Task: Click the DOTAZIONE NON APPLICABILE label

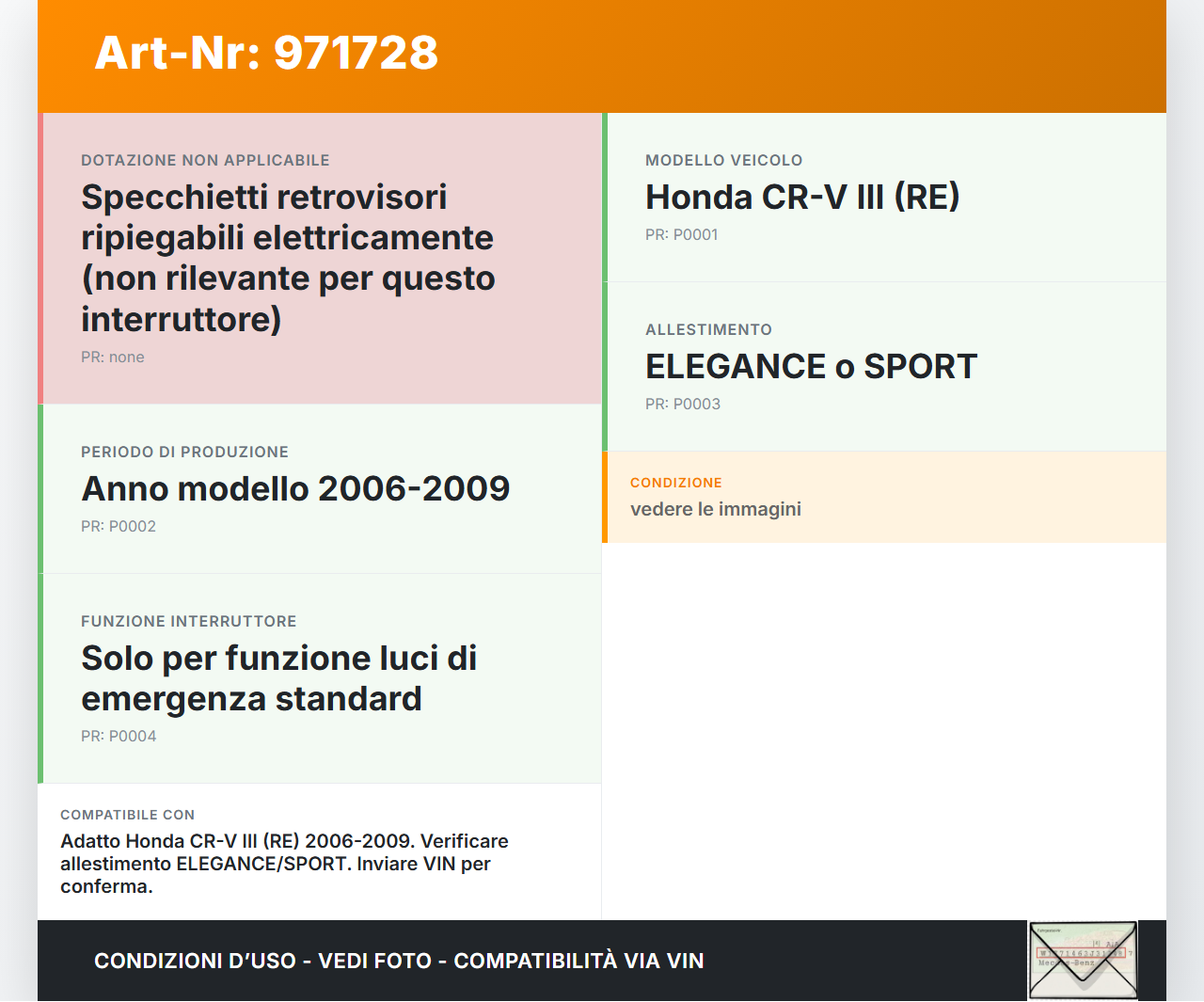Action: [x=205, y=161]
